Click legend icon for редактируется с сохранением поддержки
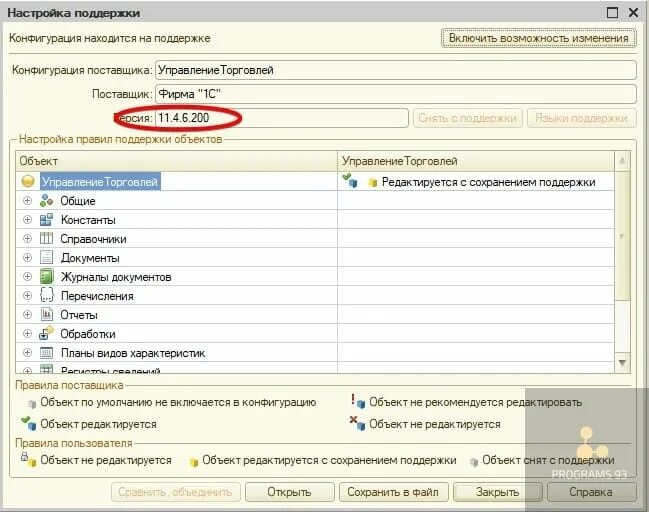 coord(193,462)
